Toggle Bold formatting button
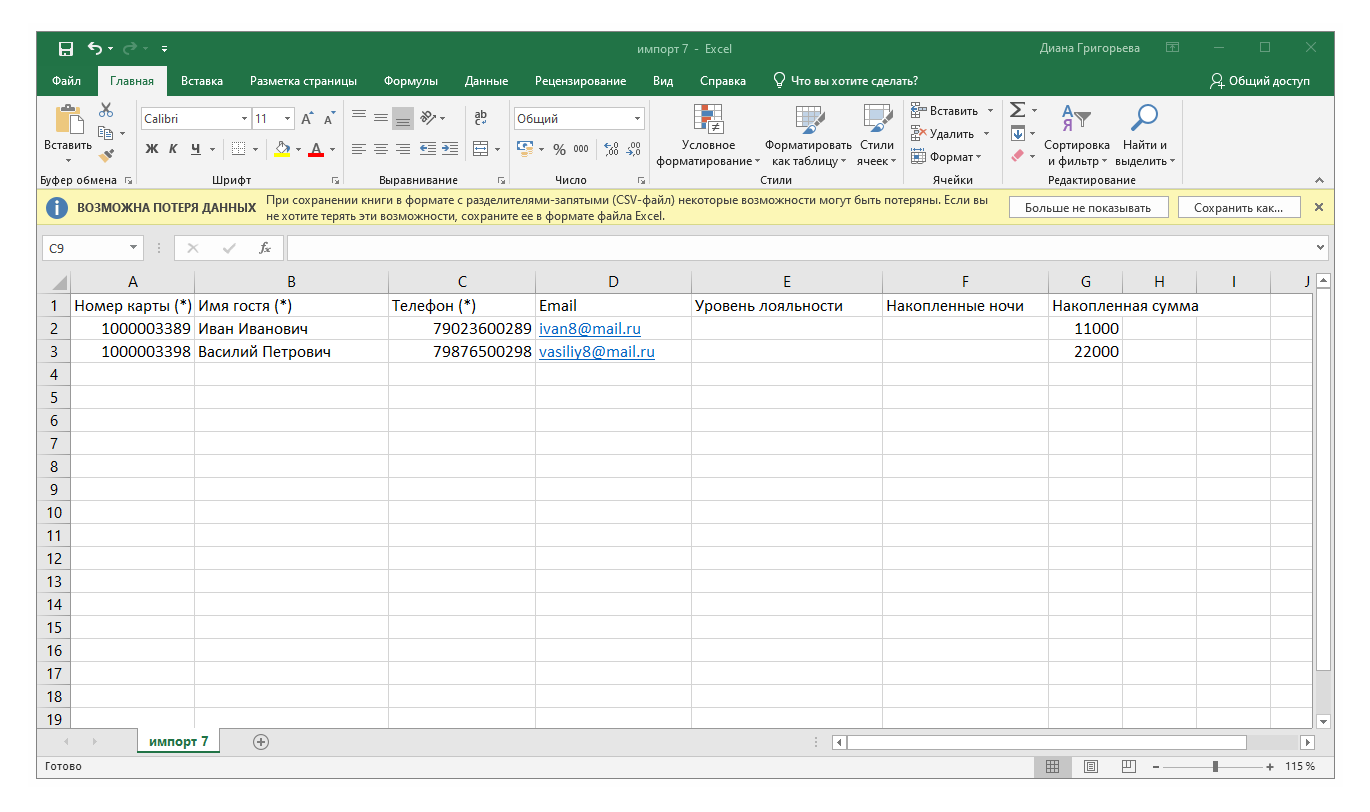Image resolution: width=1370 pixels, height=812 pixels. point(152,149)
